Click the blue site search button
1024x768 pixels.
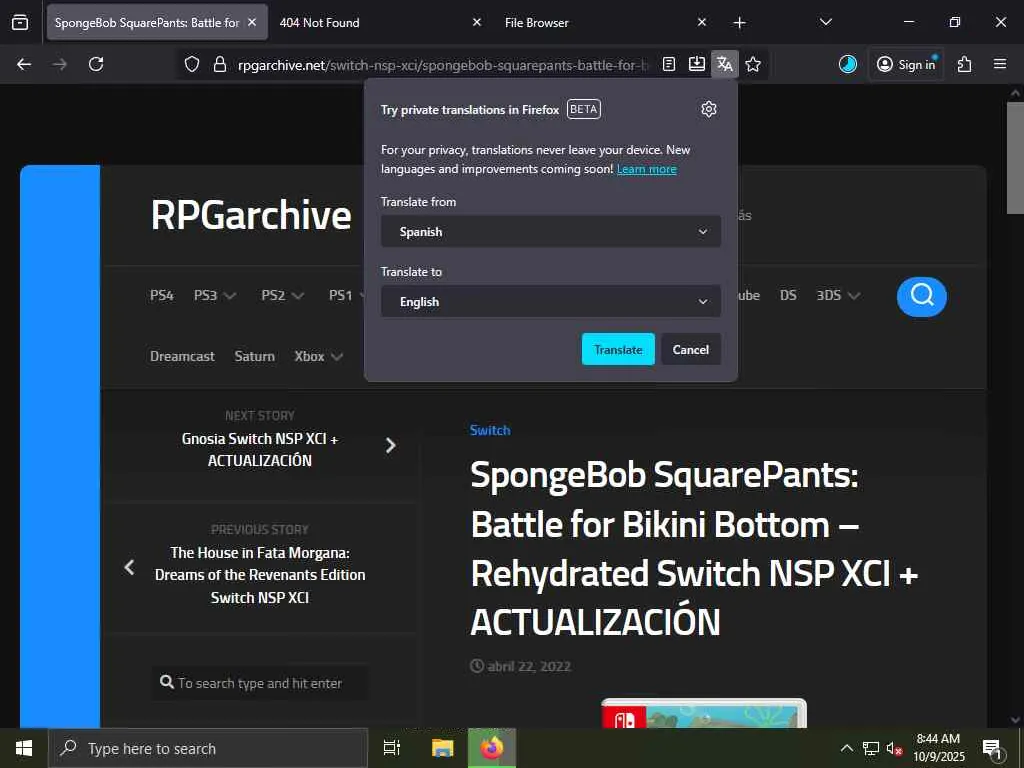click(x=921, y=296)
